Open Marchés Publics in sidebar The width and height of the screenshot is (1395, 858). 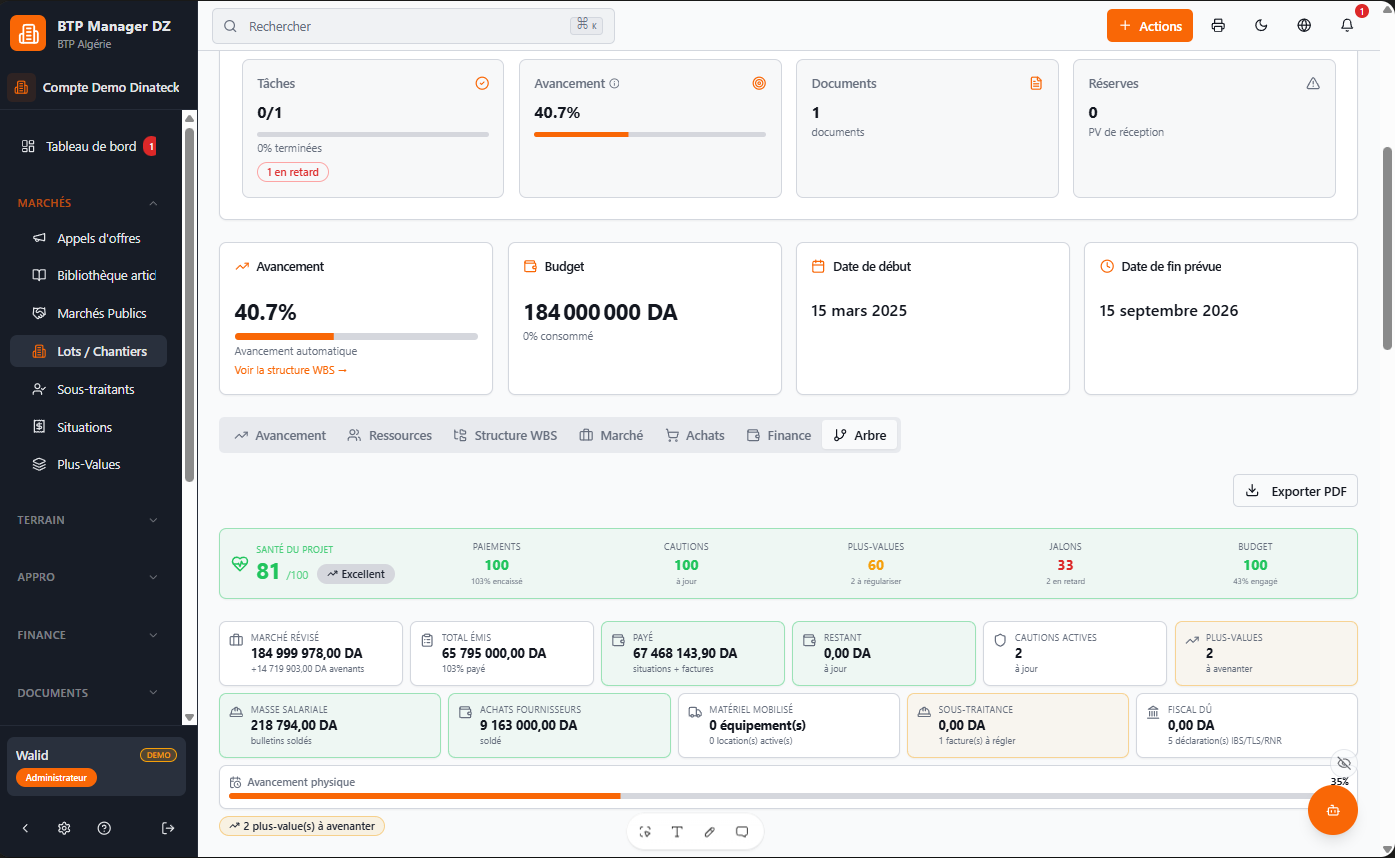(88, 313)
